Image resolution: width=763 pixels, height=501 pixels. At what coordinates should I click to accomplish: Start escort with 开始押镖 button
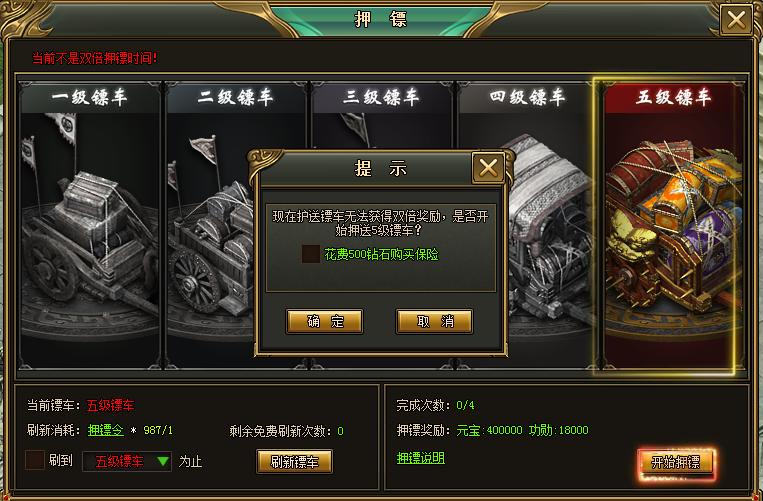coord(675,462)
